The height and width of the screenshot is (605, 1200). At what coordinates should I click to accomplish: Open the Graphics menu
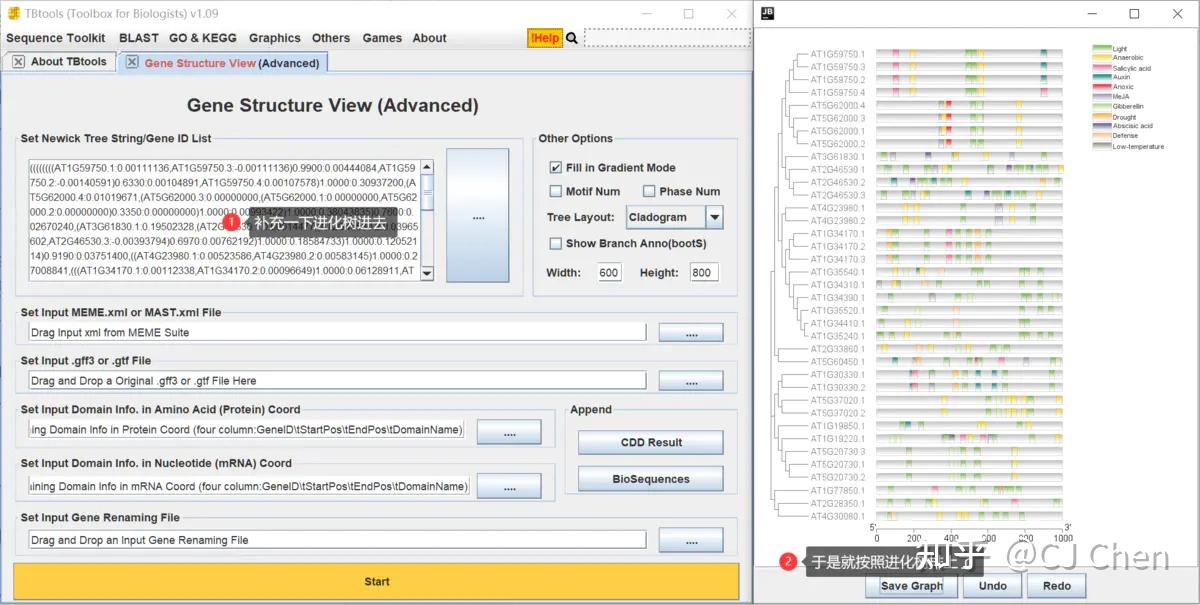tap(274, 37)
